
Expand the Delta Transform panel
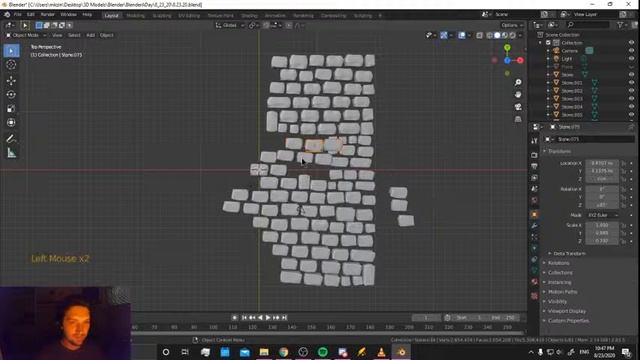pos(569,253)
